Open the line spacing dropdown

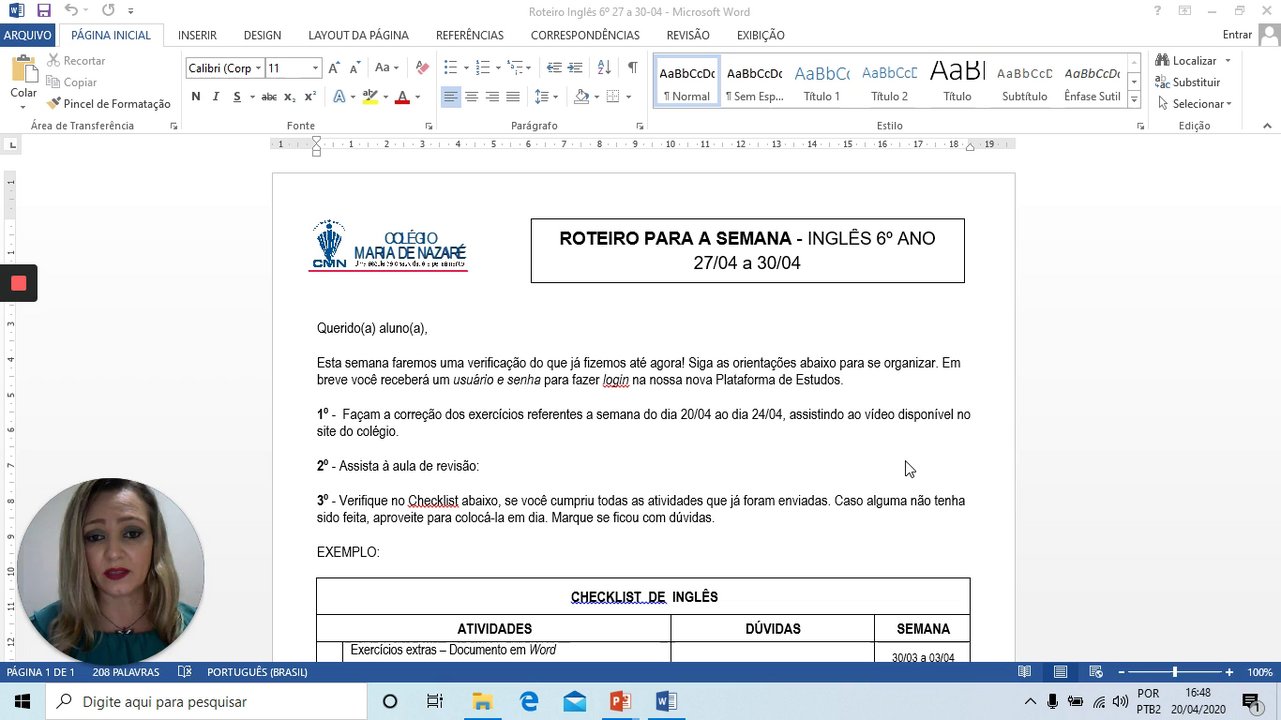coord(545,97)
